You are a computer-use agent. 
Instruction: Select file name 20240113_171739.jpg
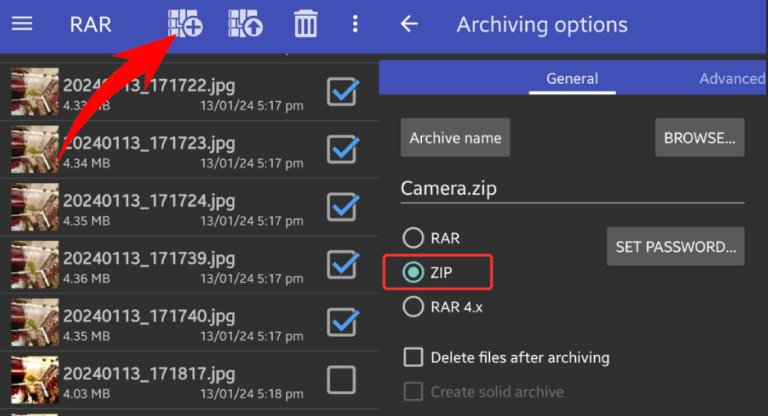coord(149,258)
